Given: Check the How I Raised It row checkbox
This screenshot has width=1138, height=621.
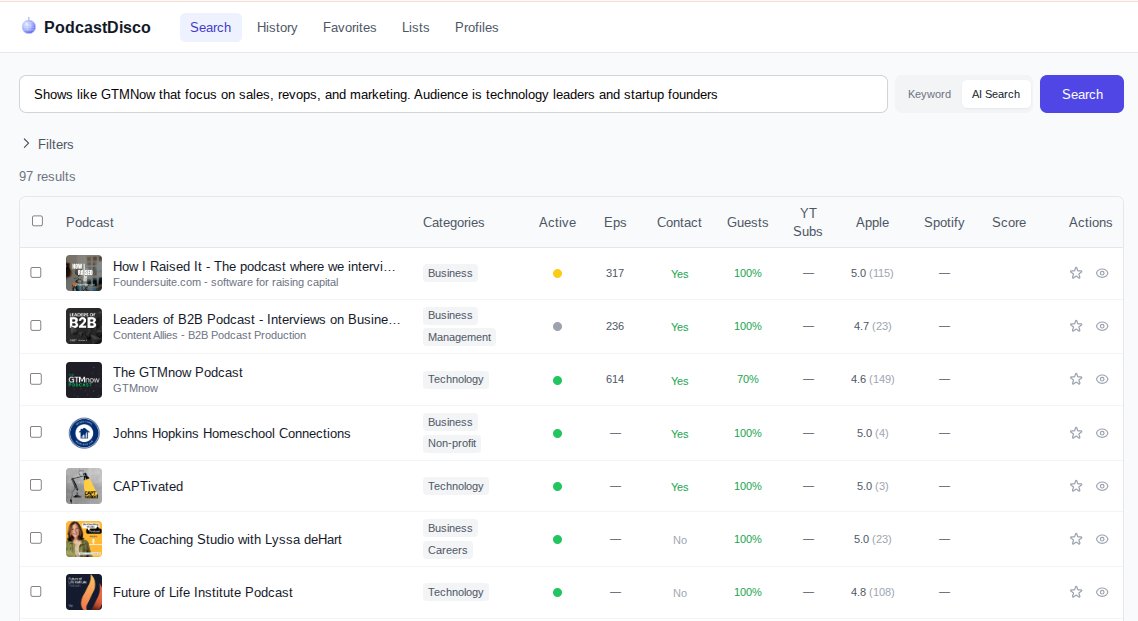Looking at the screenshot, I should click(x=36, y=272).
